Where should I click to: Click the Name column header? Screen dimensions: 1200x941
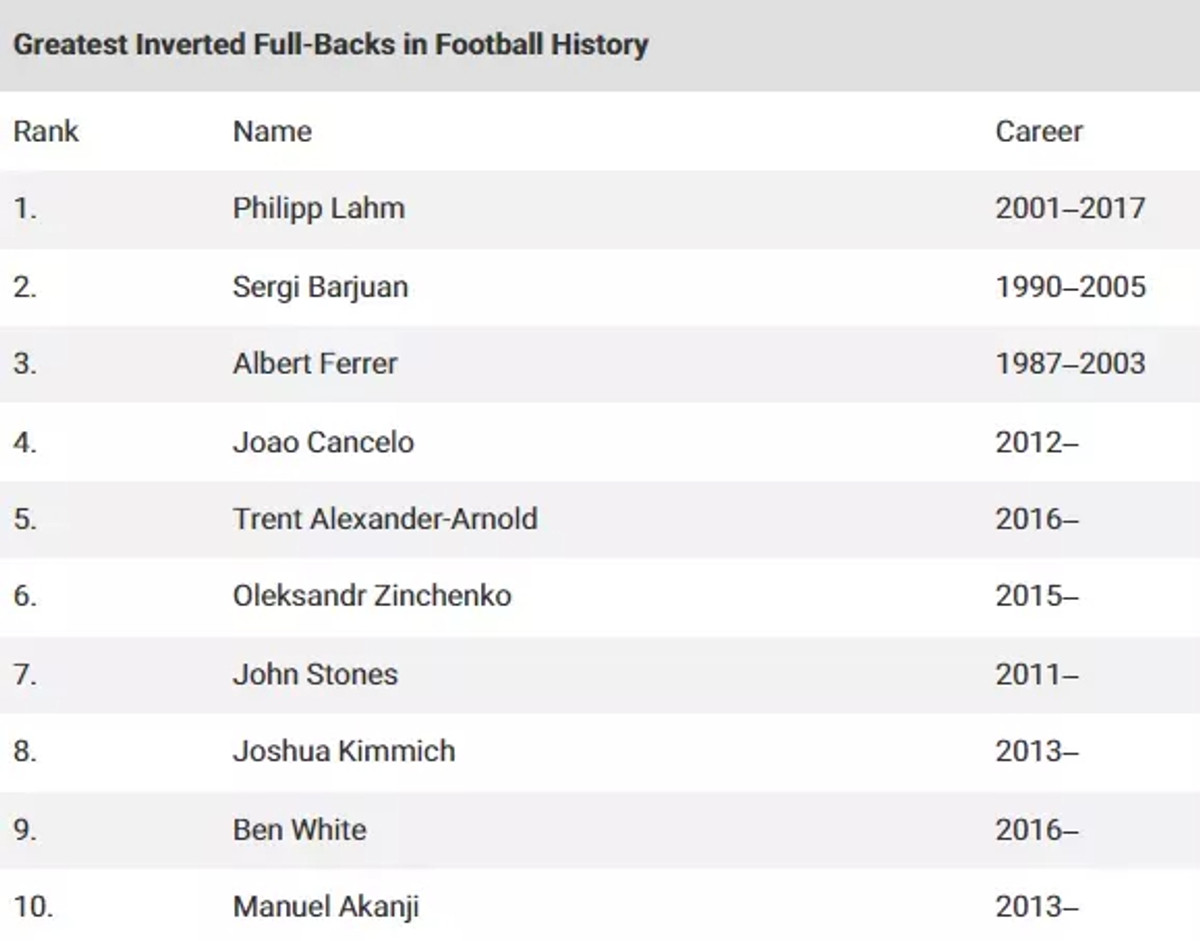click(x=272, y=131)
